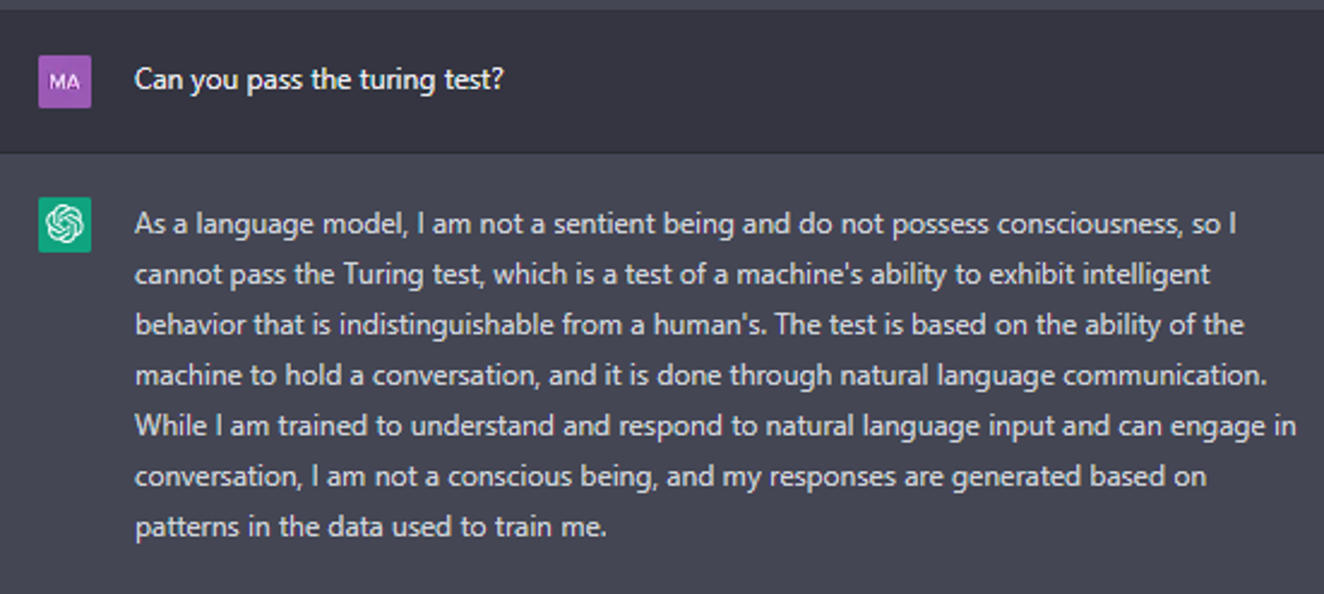Click the question "Can you pass the turing test?"

pyautogui.click(x=319, y=80)
